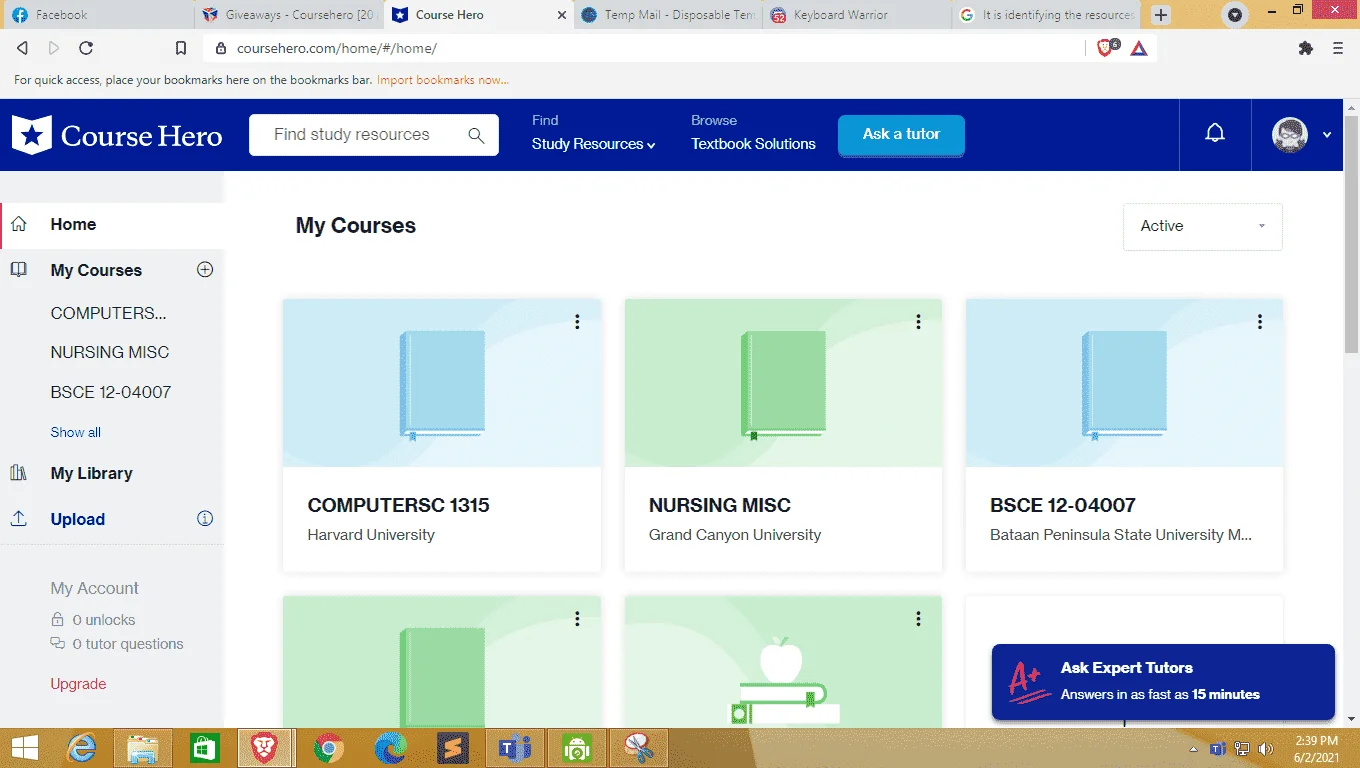Viewport: 1360px width, 768px height.
Task: Open the notifications bell
Action: click(x=1215, y=134)
